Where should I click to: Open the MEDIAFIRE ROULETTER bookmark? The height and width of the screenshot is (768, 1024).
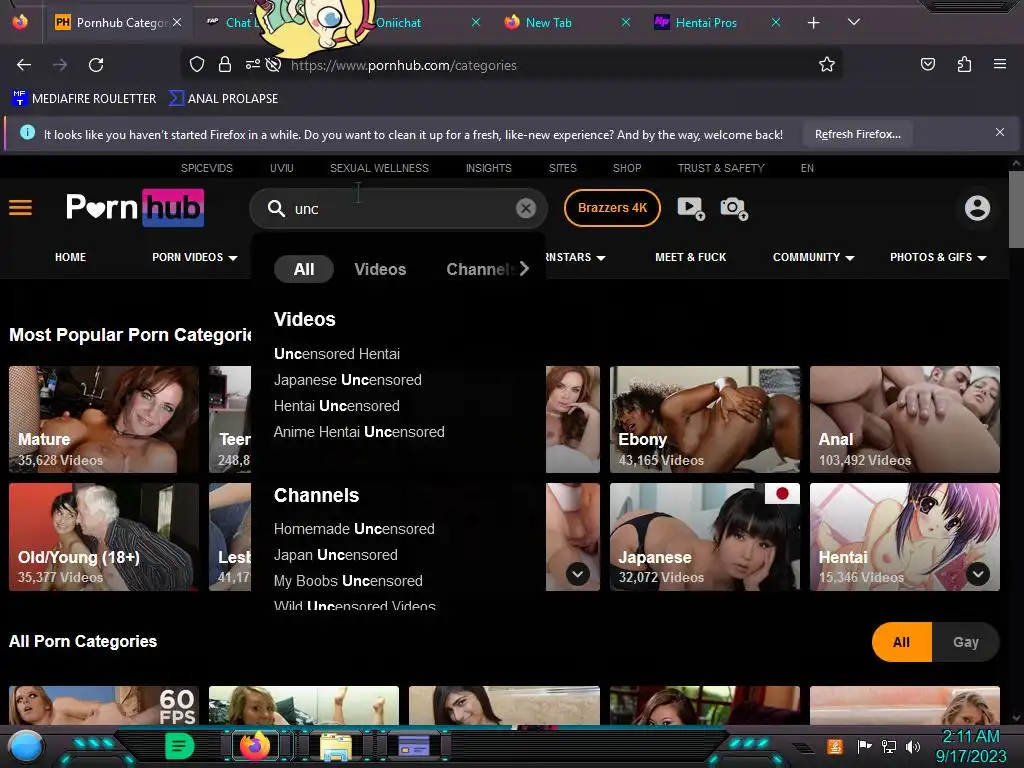click(84, 99)
